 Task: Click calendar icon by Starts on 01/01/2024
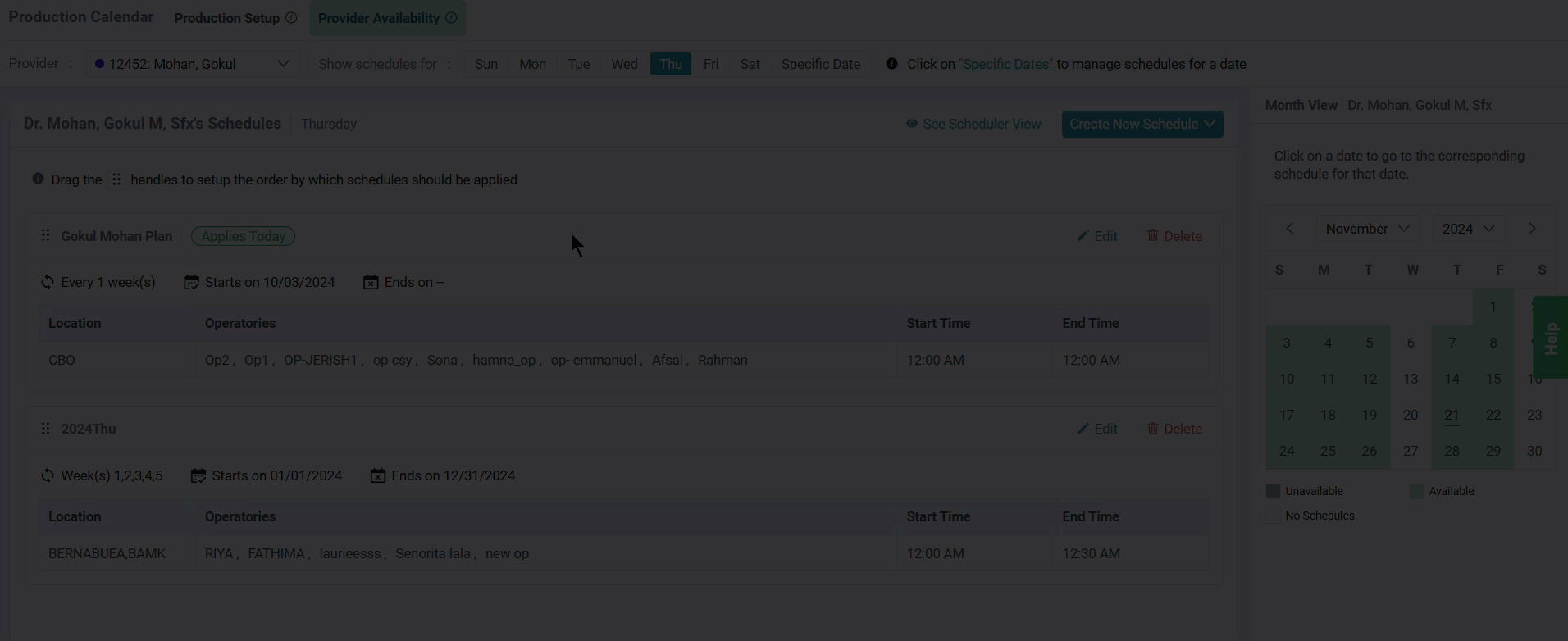(x=198, y=475)
